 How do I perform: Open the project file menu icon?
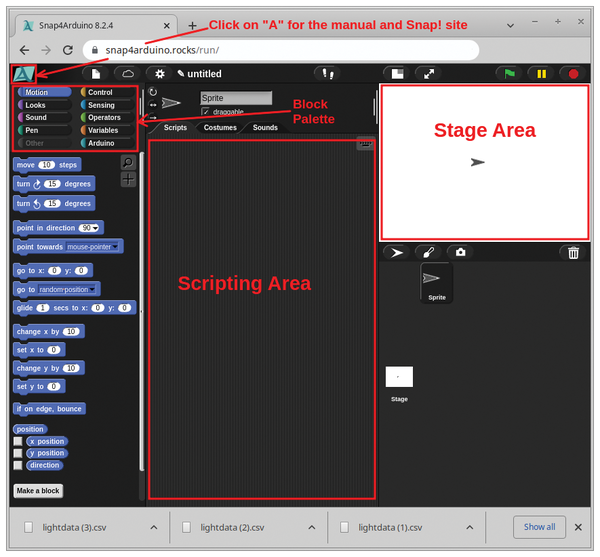coord(96,73)
